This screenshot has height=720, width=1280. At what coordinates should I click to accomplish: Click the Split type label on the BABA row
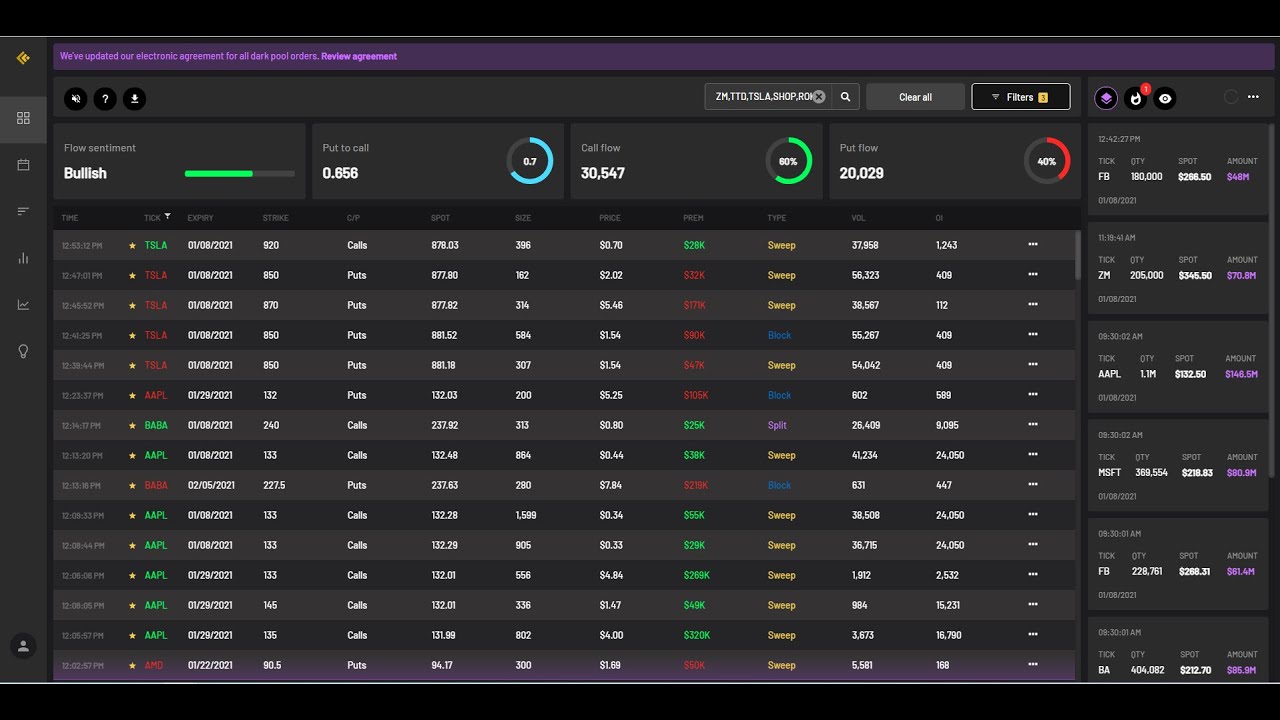[x=777, y=425]
